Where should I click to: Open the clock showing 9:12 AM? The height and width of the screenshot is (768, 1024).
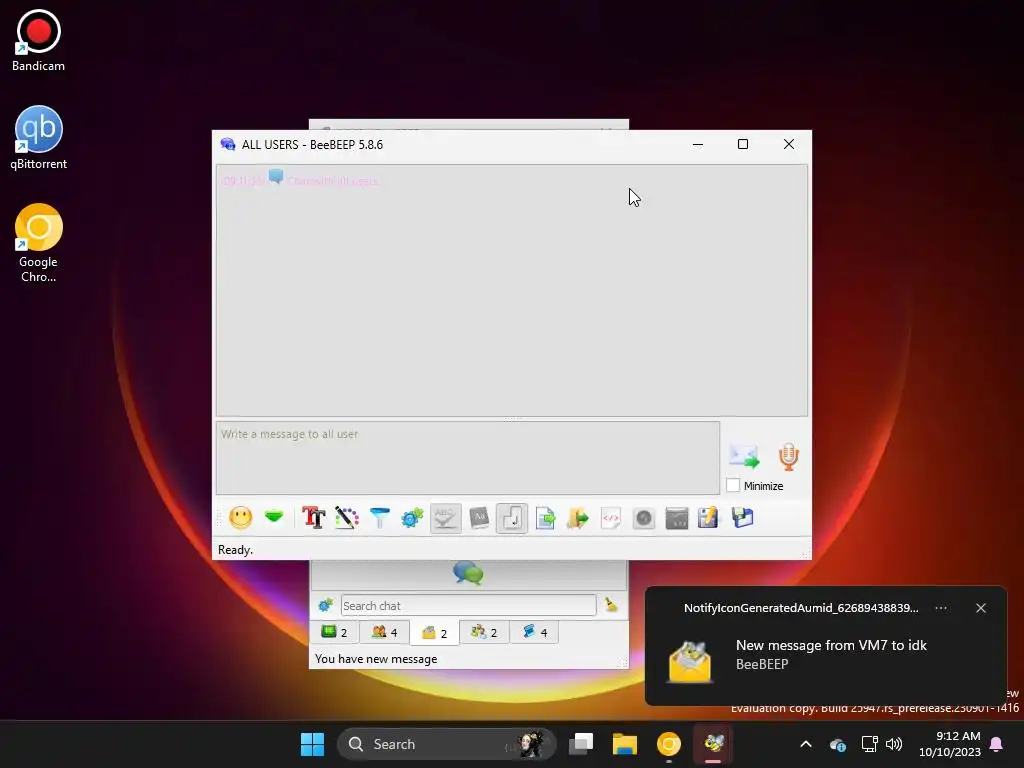(x=950, y=744)
